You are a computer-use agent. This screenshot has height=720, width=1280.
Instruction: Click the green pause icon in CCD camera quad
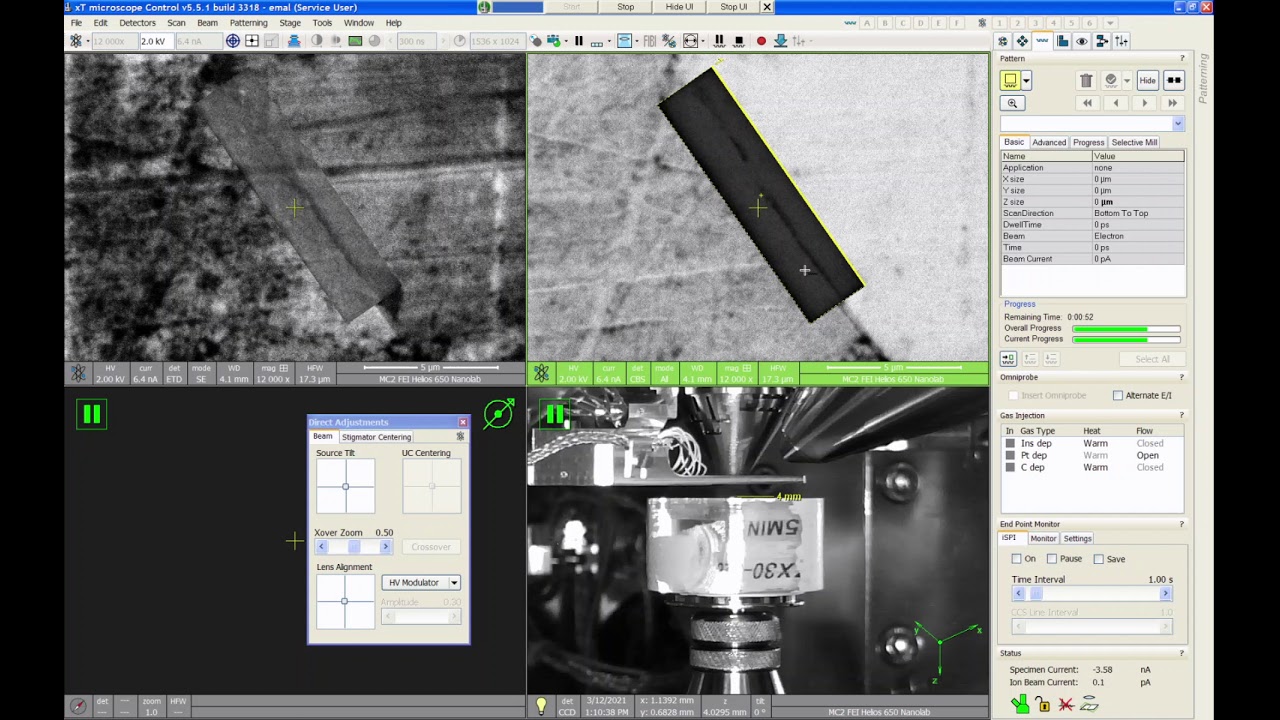point(553,414)
